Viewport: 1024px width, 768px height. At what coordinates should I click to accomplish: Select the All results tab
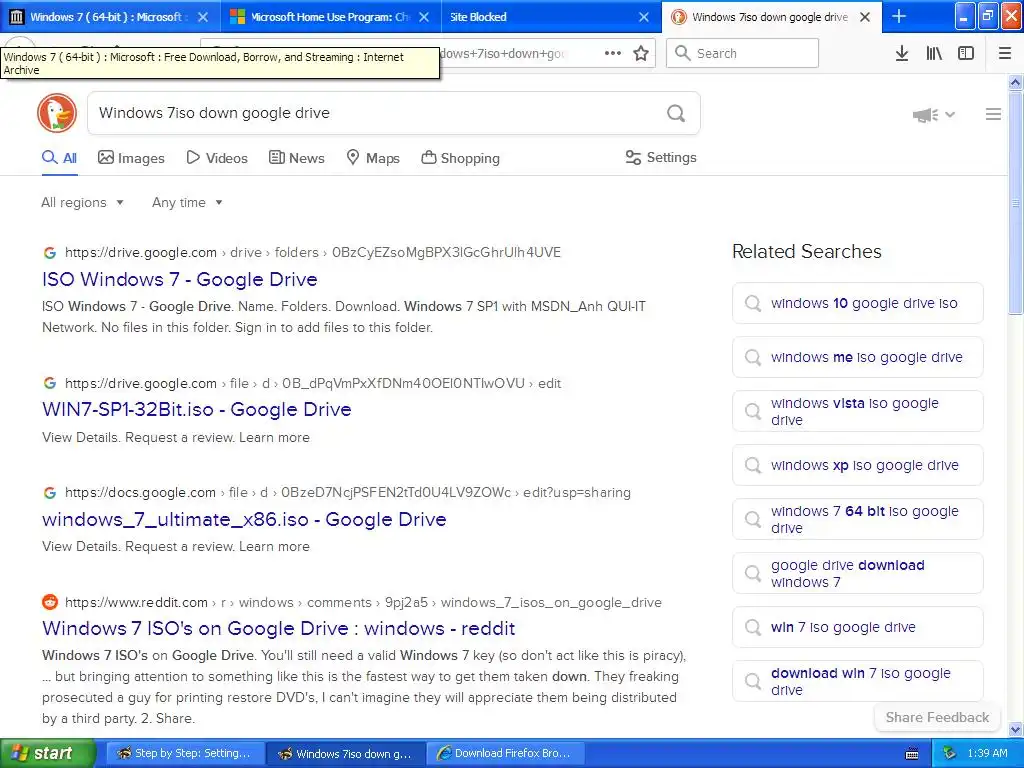coord(59,158)
